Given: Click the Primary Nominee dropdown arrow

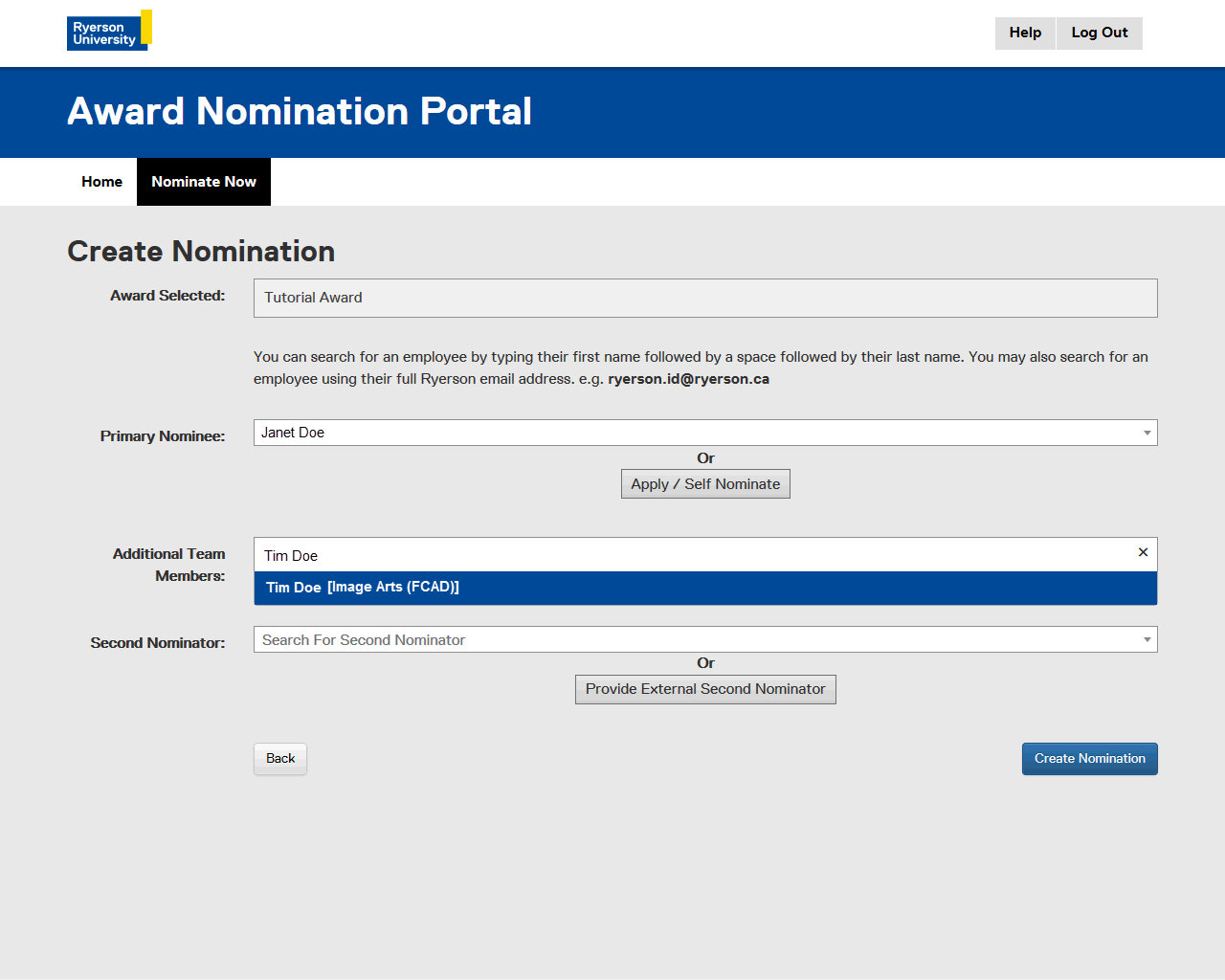Looking at the screenshot, I should click(x=1147, y=434).
